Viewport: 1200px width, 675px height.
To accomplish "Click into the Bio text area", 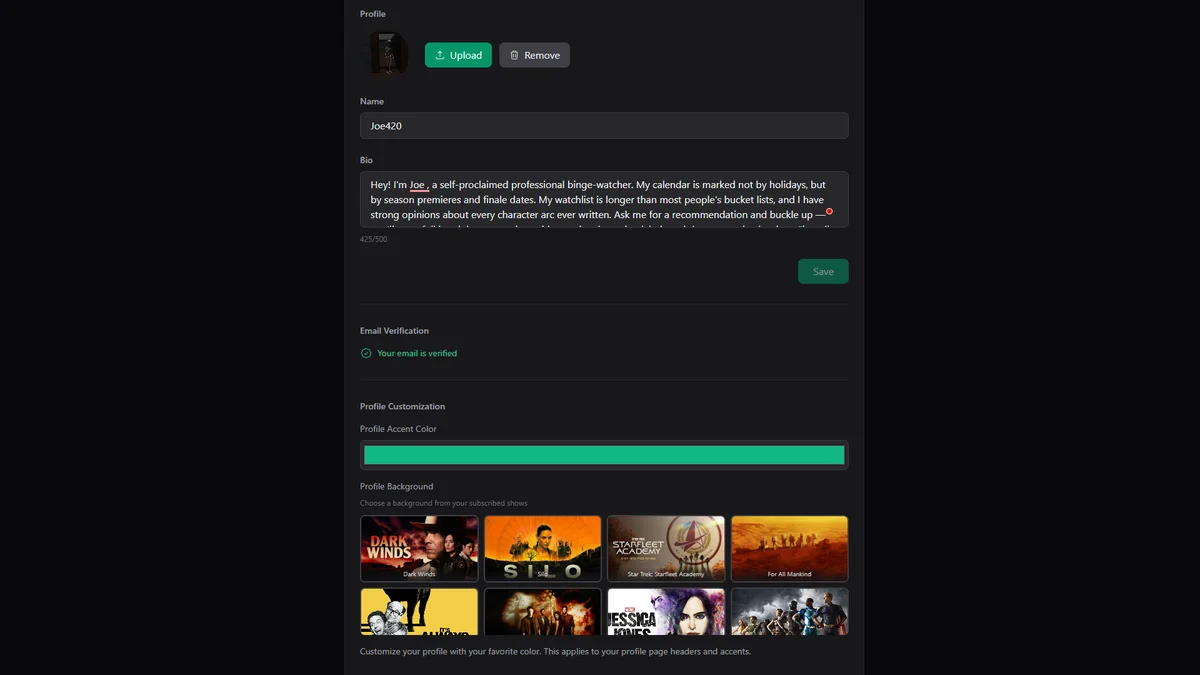I will [603, 199].
